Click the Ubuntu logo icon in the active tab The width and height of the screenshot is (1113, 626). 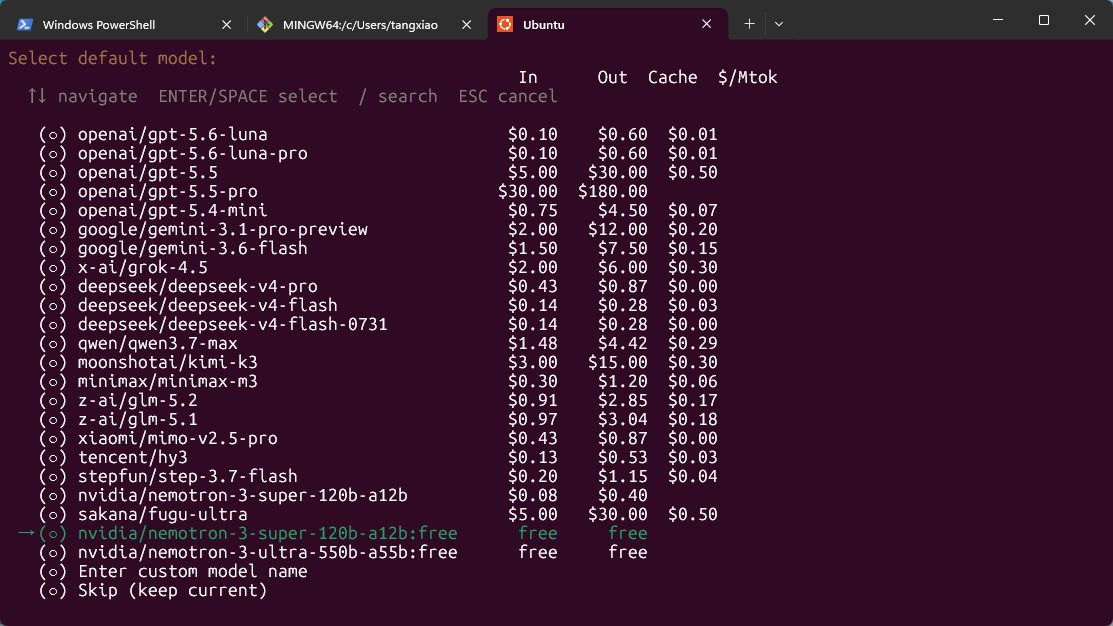point(505,24)
